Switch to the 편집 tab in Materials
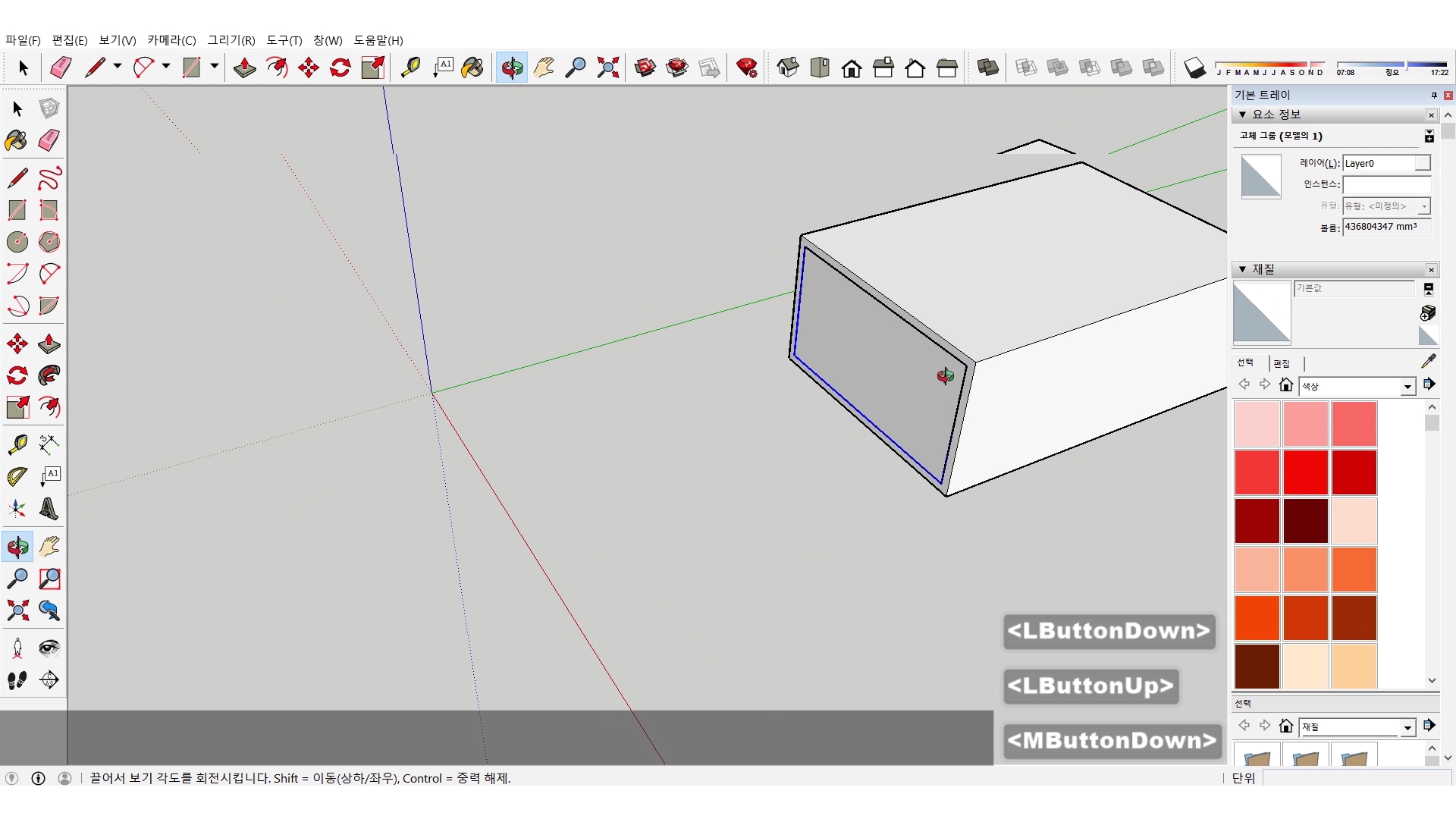Screen dimensions: 1456x819 tap(1282, 363)
